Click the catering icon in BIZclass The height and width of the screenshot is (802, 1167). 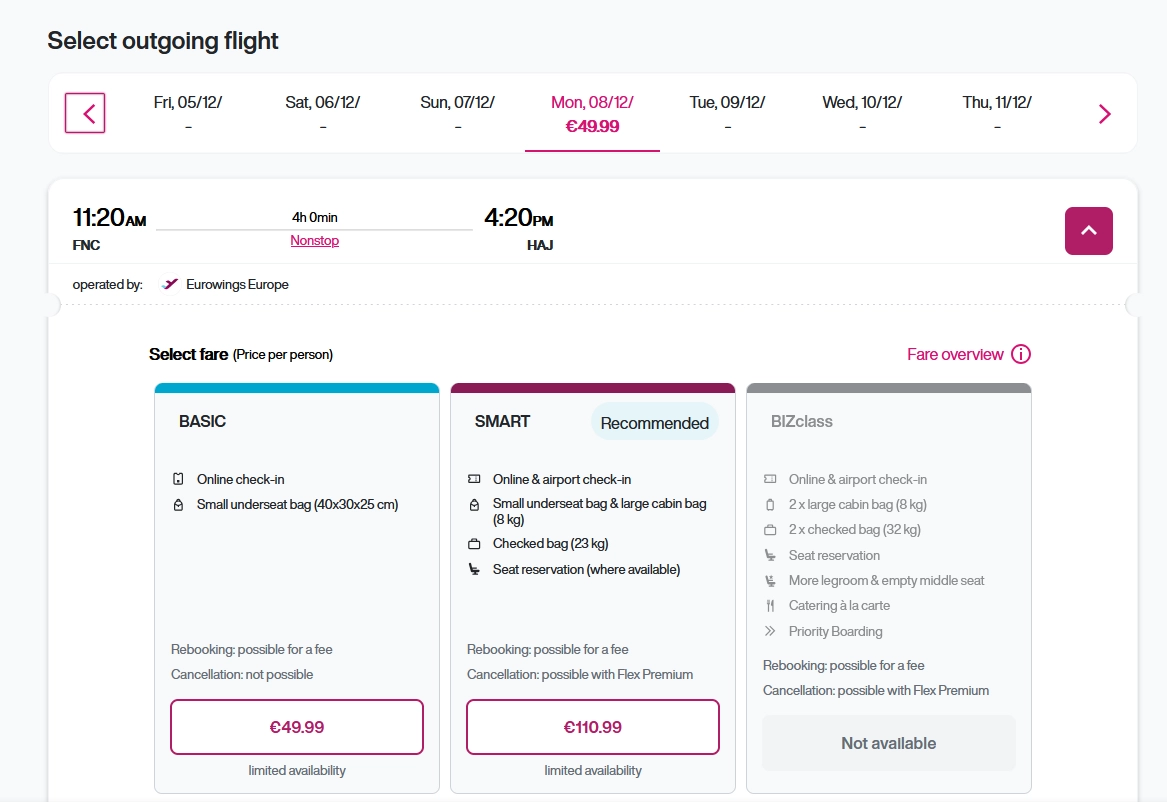click(770, 606)
